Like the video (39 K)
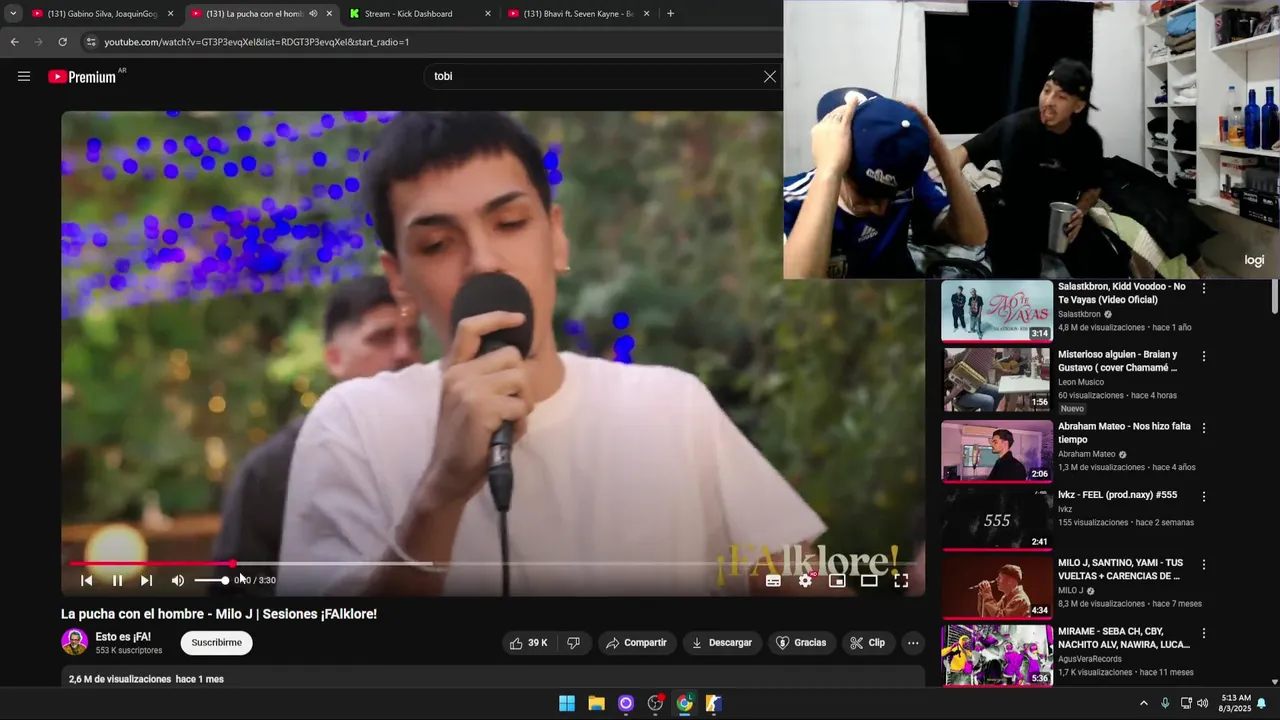1280x720 pixels. 528,643
